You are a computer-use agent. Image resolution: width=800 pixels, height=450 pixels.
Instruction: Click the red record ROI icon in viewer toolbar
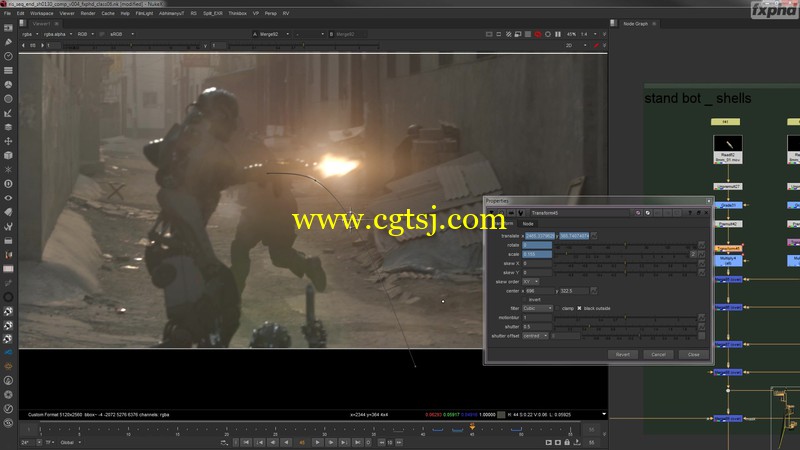538,34
